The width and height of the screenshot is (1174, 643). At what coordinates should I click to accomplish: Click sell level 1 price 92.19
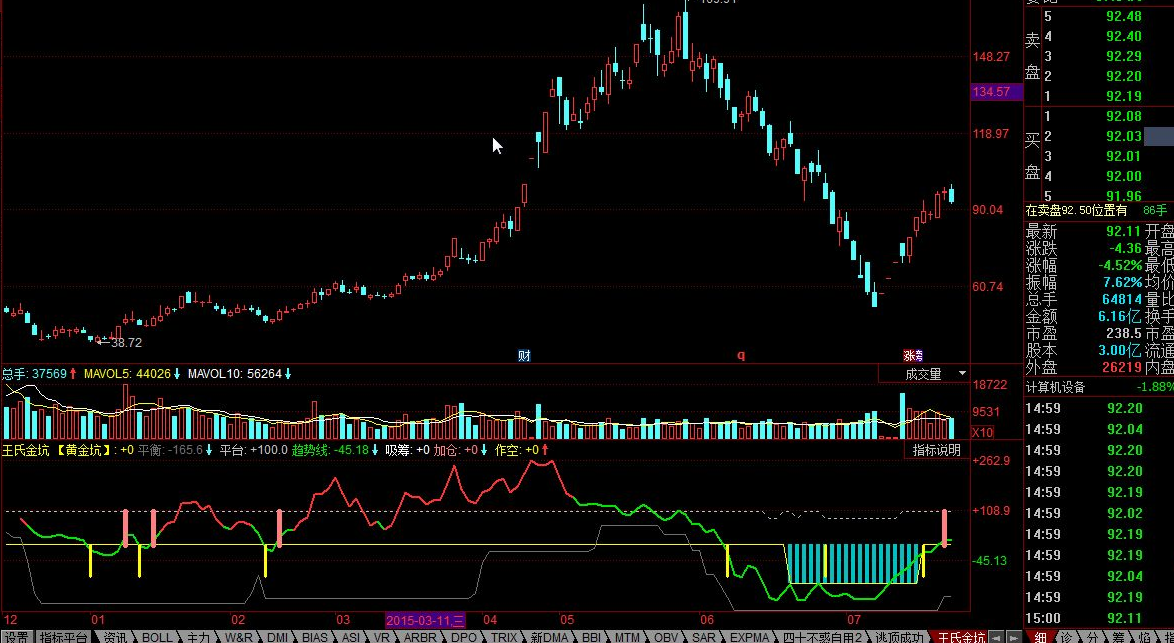[1123, 96]
